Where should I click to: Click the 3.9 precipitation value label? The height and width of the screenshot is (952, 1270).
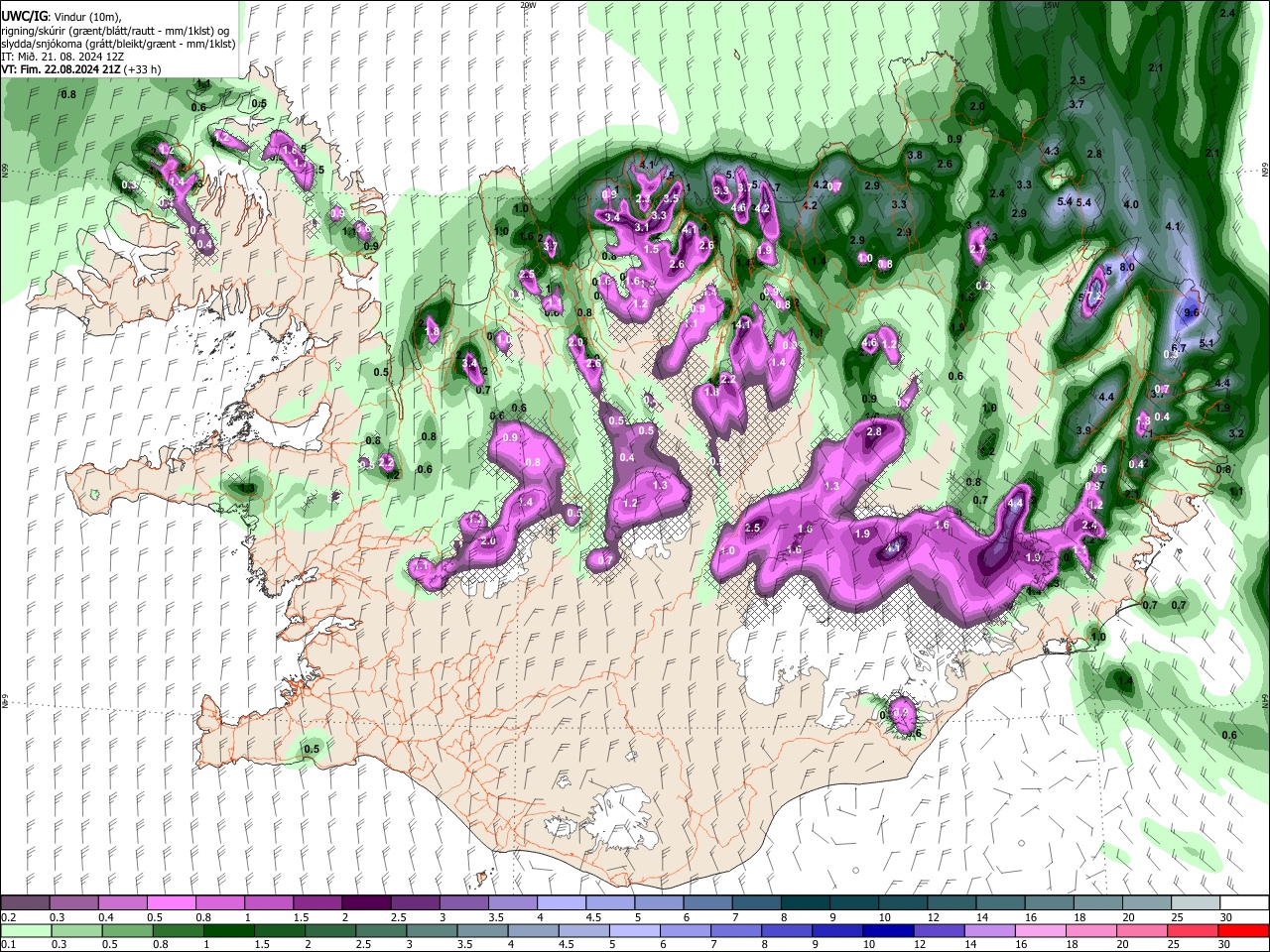[1083, 430]
